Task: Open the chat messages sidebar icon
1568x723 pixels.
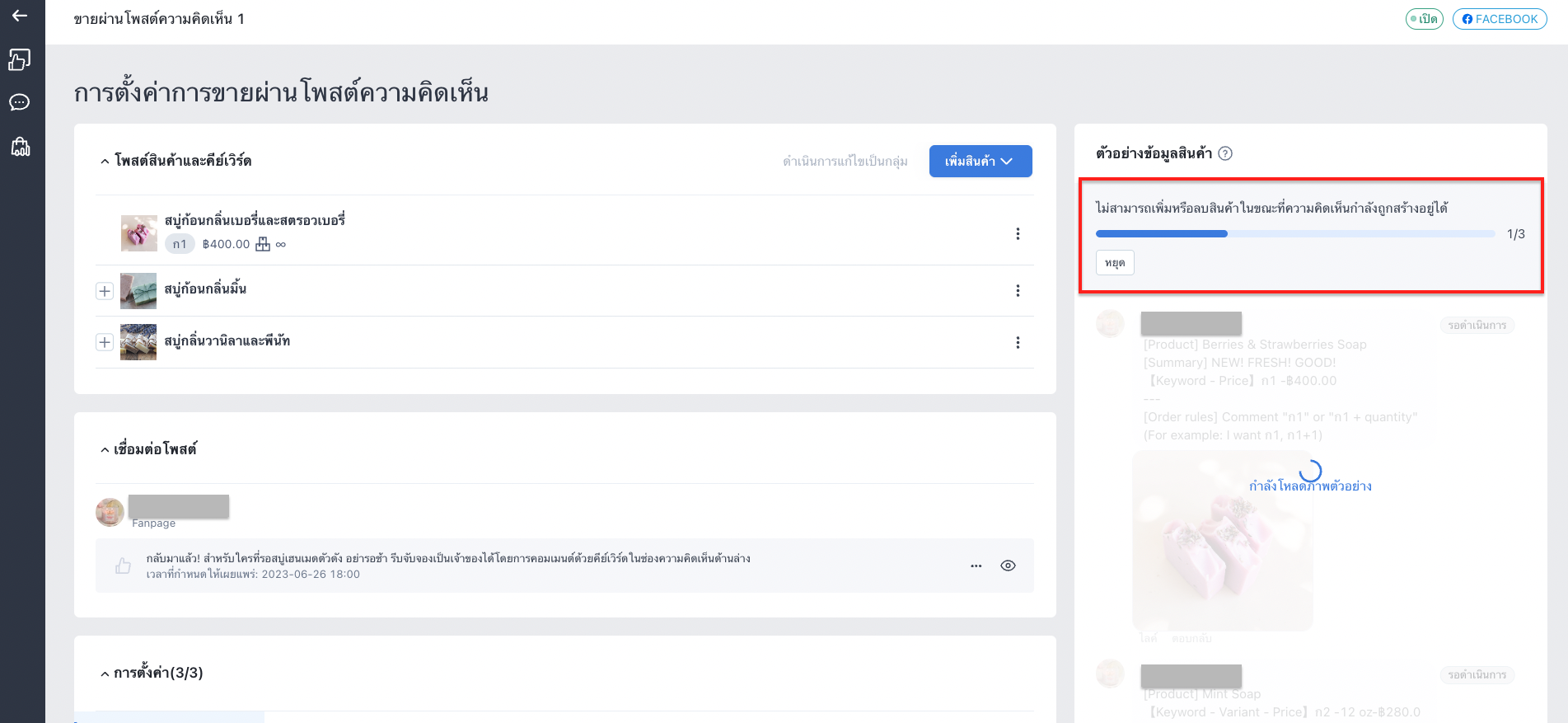Action: 20,102
